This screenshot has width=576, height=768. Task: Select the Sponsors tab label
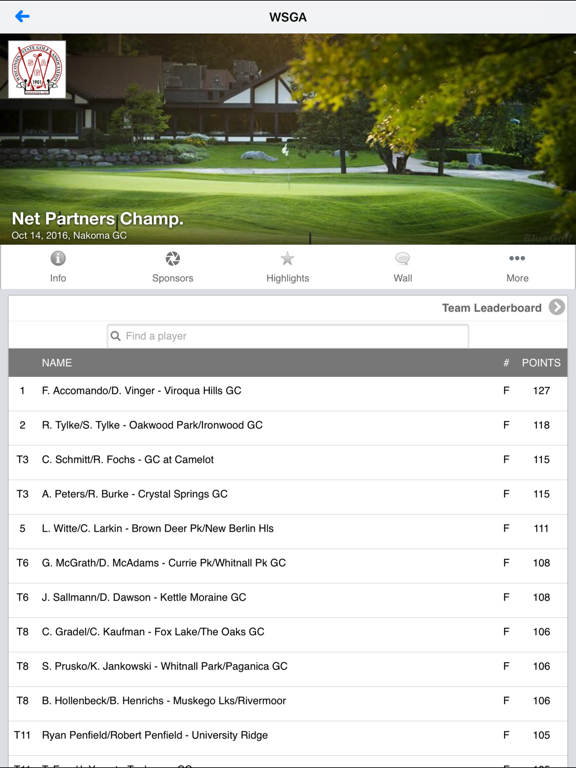pos(172,278)
